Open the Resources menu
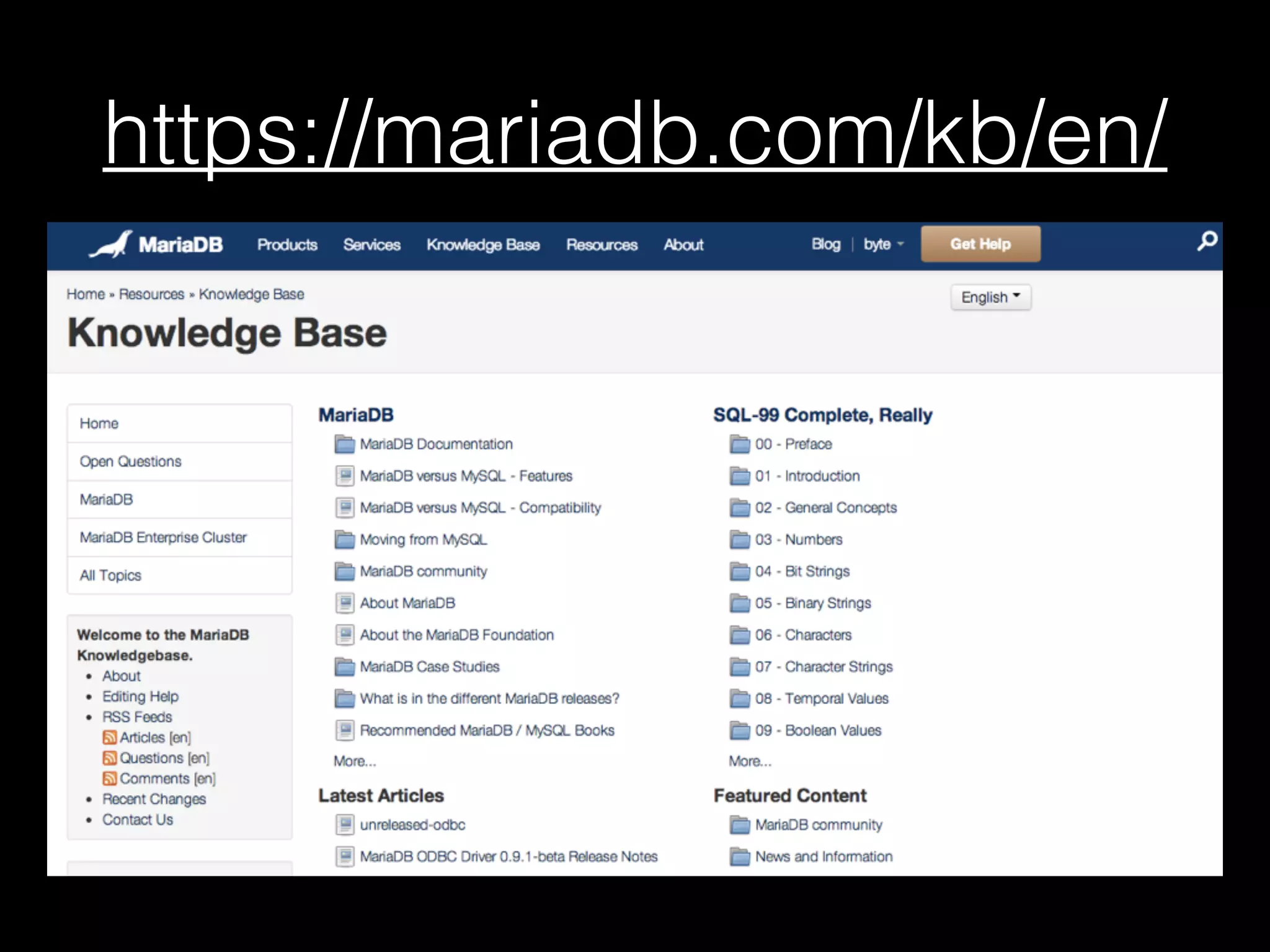This screenshot has width=1270, height=952. coord(602,245)
